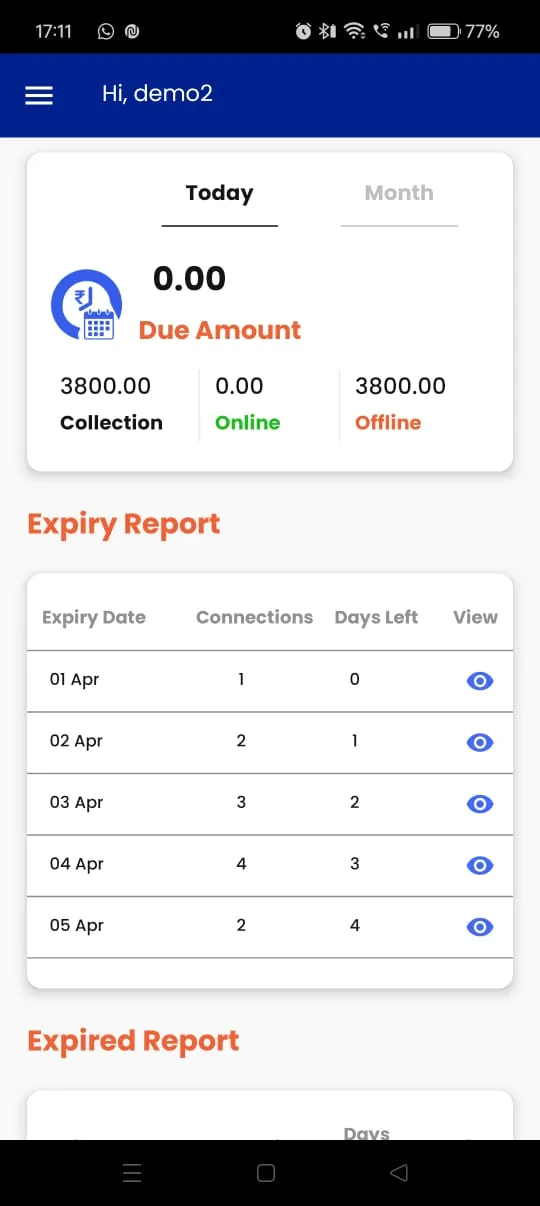Tap the WhatsApp status bar icon
540x1206 pixels.
pyautogui.click(x=106, y=31)
